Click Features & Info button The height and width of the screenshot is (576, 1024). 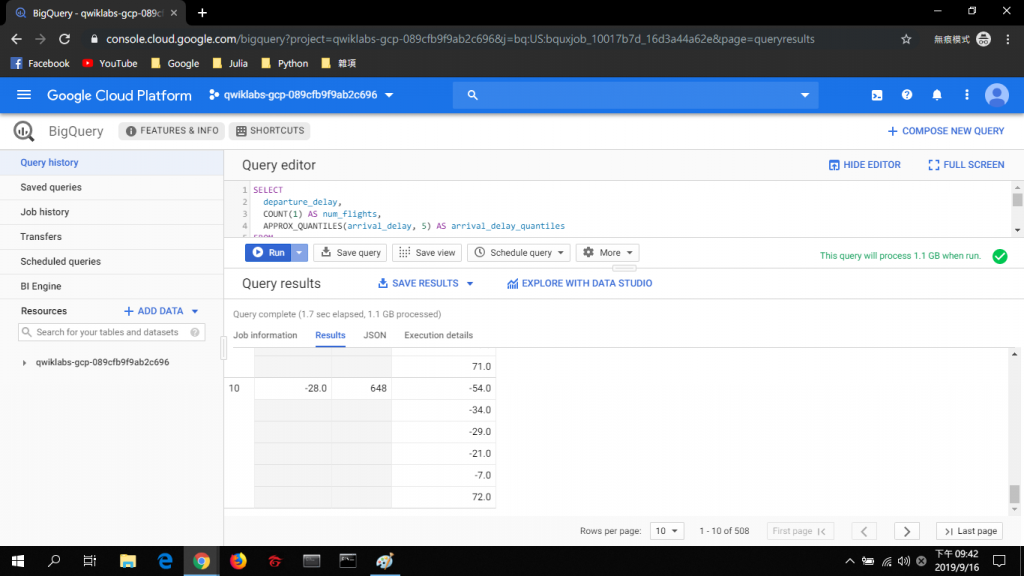172,131
